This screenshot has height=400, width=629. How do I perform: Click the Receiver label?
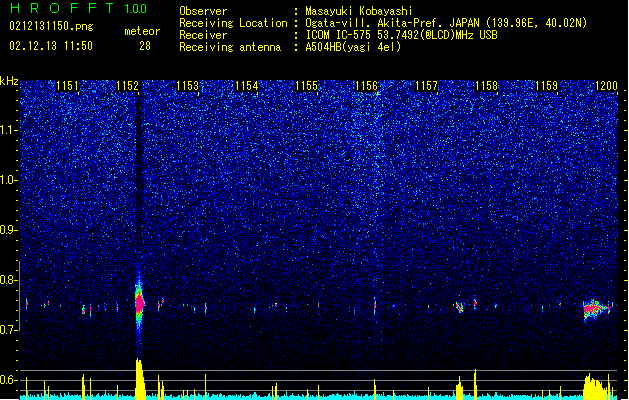[203, 35]
